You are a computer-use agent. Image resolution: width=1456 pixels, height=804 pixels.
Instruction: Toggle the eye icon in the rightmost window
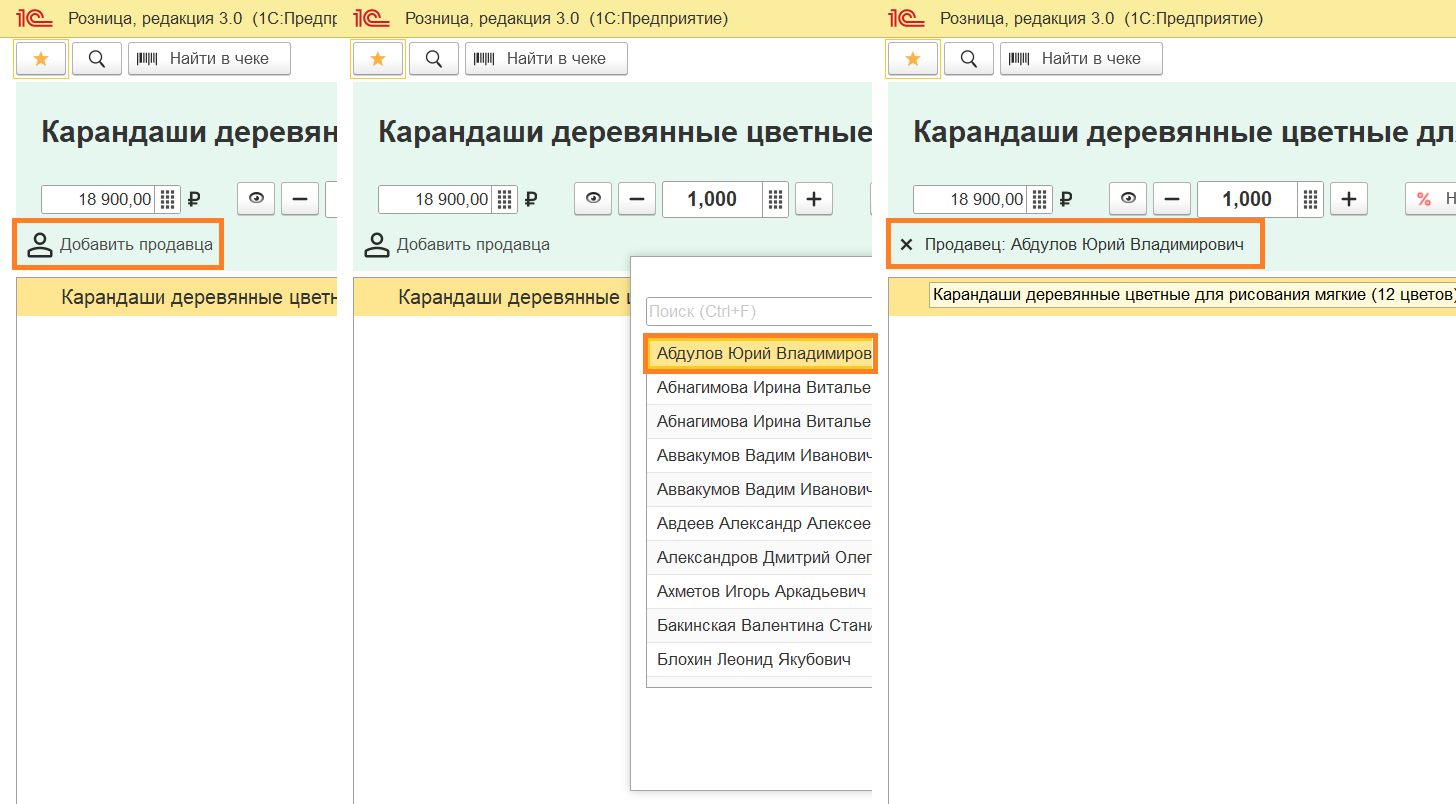[x=1128, y=199]
